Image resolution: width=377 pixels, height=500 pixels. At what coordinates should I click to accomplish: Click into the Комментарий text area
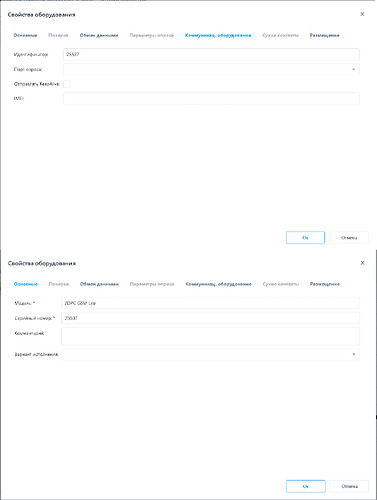click(x=210, y=336)
